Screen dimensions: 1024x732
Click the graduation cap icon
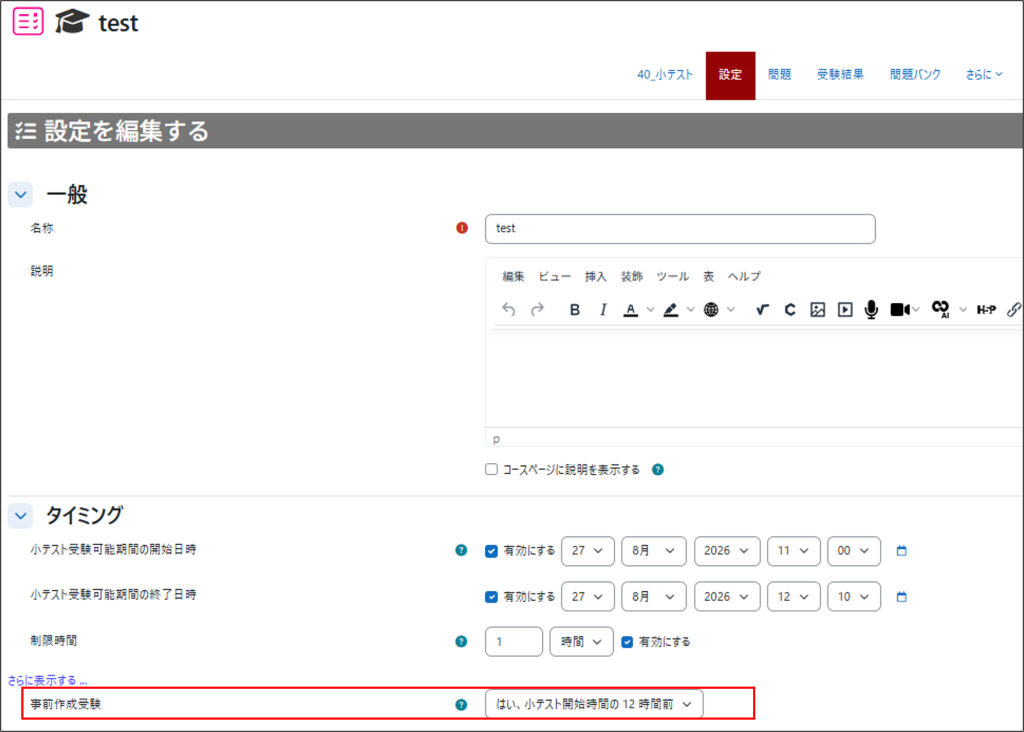pyautogui.click(x=71, y=22)
